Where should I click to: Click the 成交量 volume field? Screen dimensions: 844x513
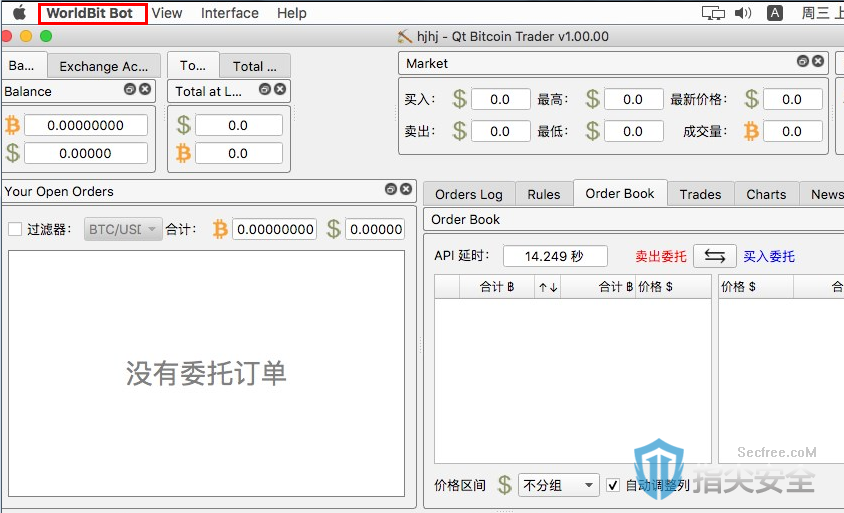point(792,131)
